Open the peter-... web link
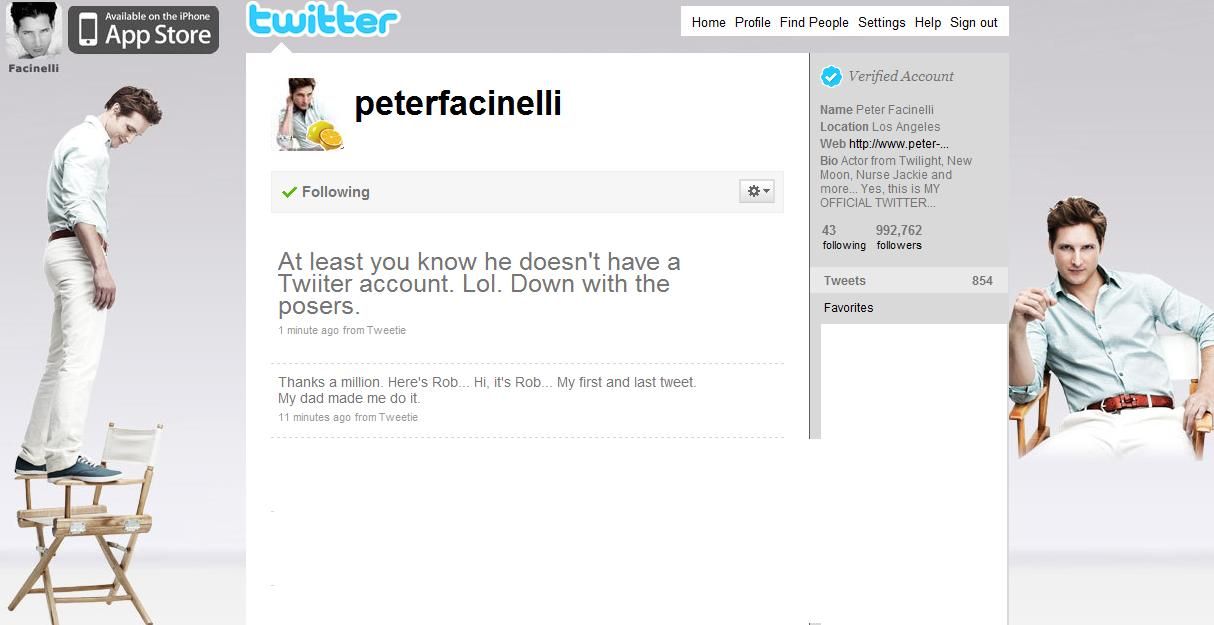Screen dimensions: 1214x625 pos(899,144)
